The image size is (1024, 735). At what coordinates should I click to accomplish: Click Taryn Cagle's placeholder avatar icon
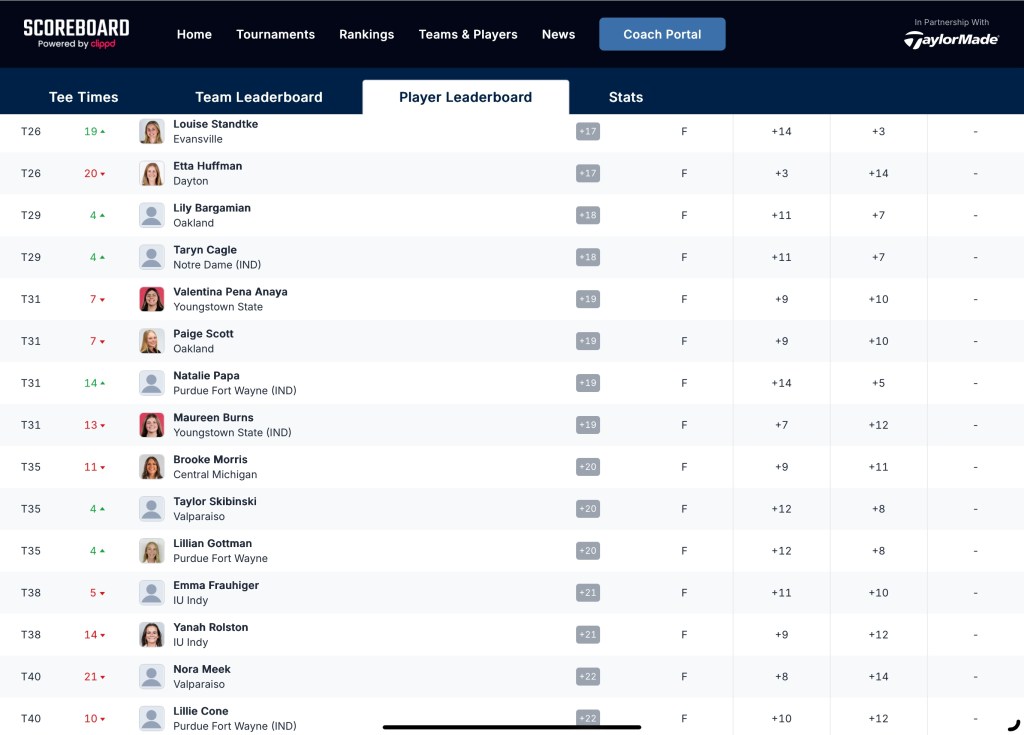152,258
